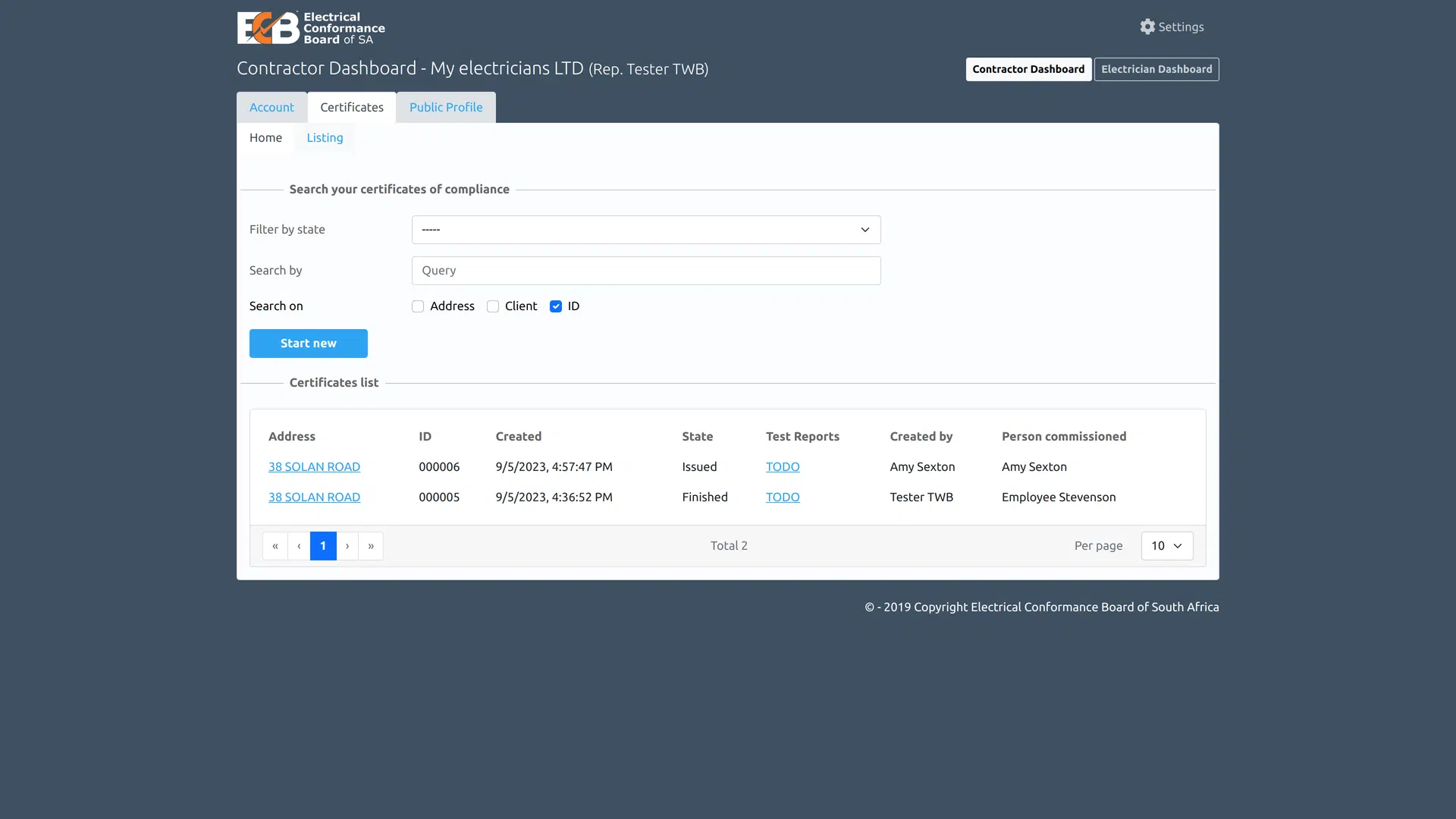Switch to the Account tab
This screenshot has width=1456, height=819.
(x=272, y=106)
